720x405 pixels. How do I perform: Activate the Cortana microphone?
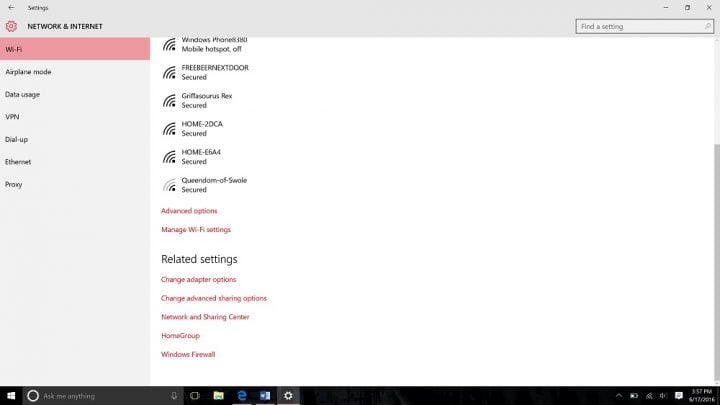[x=174, y=396]
